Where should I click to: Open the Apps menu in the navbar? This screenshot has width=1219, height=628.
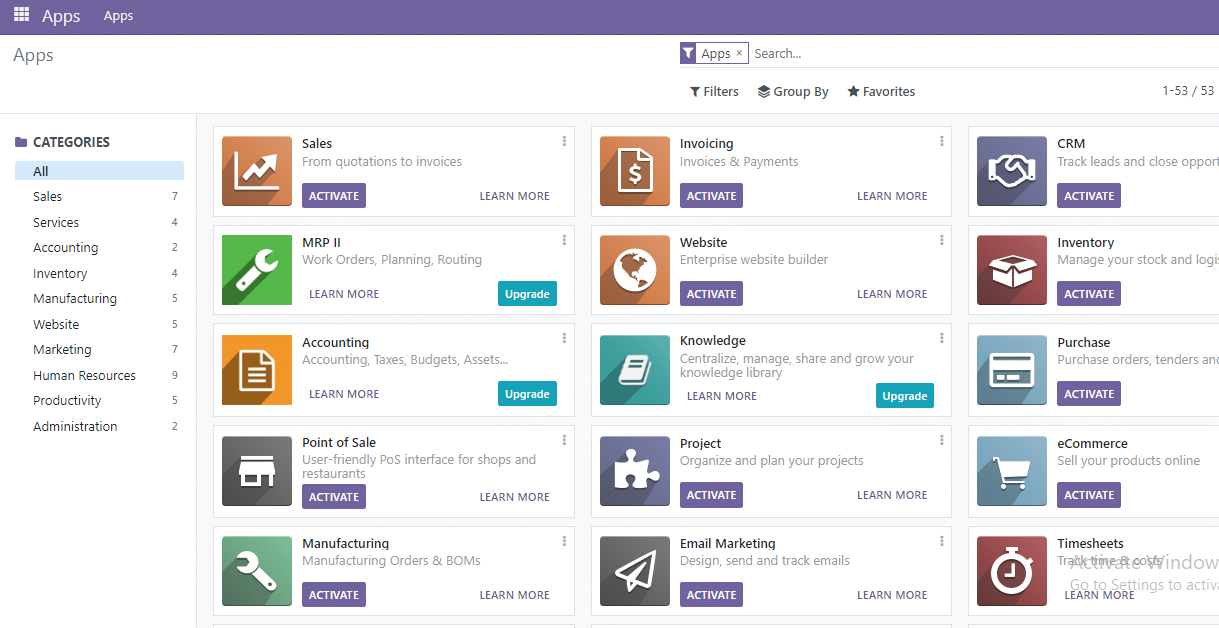(118, 16)
